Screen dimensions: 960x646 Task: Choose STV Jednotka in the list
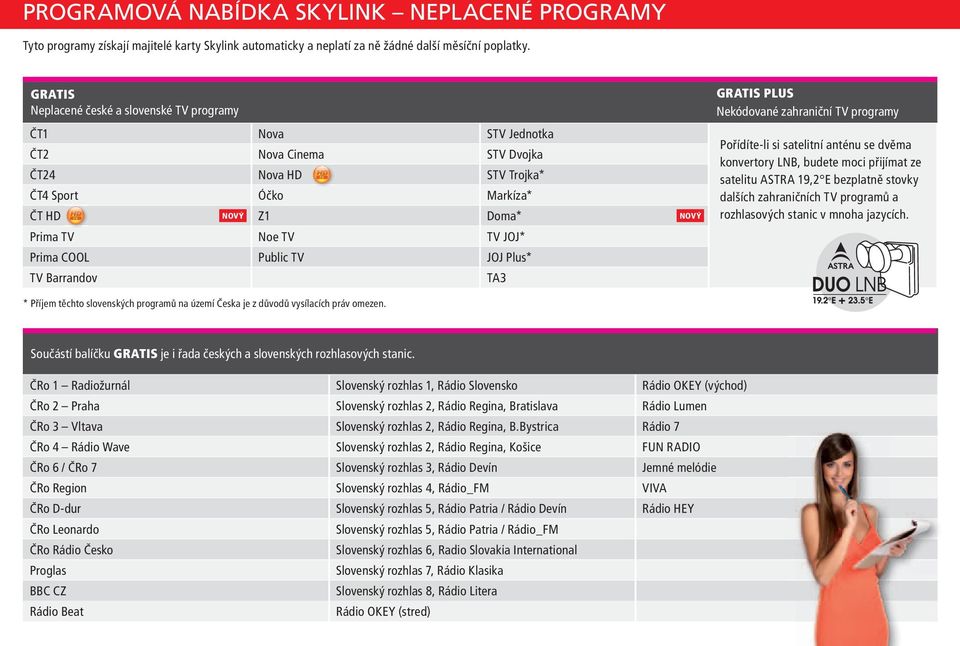pos(594,133)
